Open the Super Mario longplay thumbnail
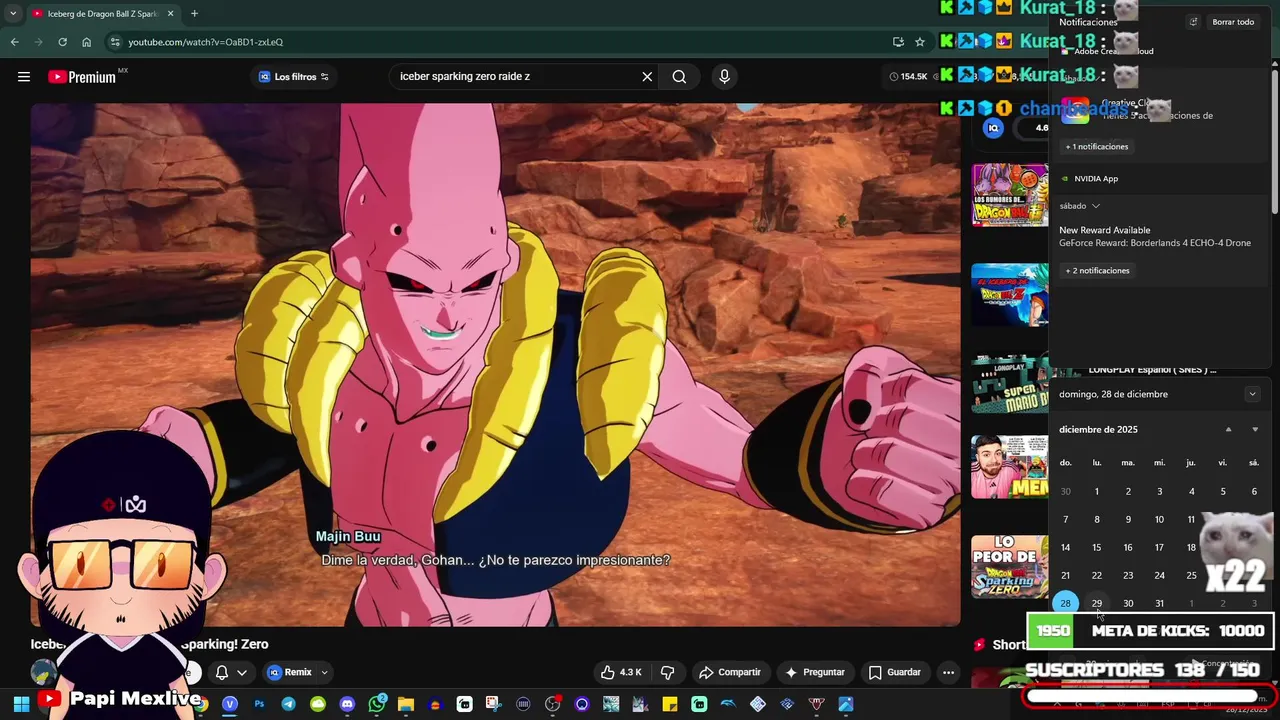This screenshot has height=720, width=1280. click(1010, 384)
